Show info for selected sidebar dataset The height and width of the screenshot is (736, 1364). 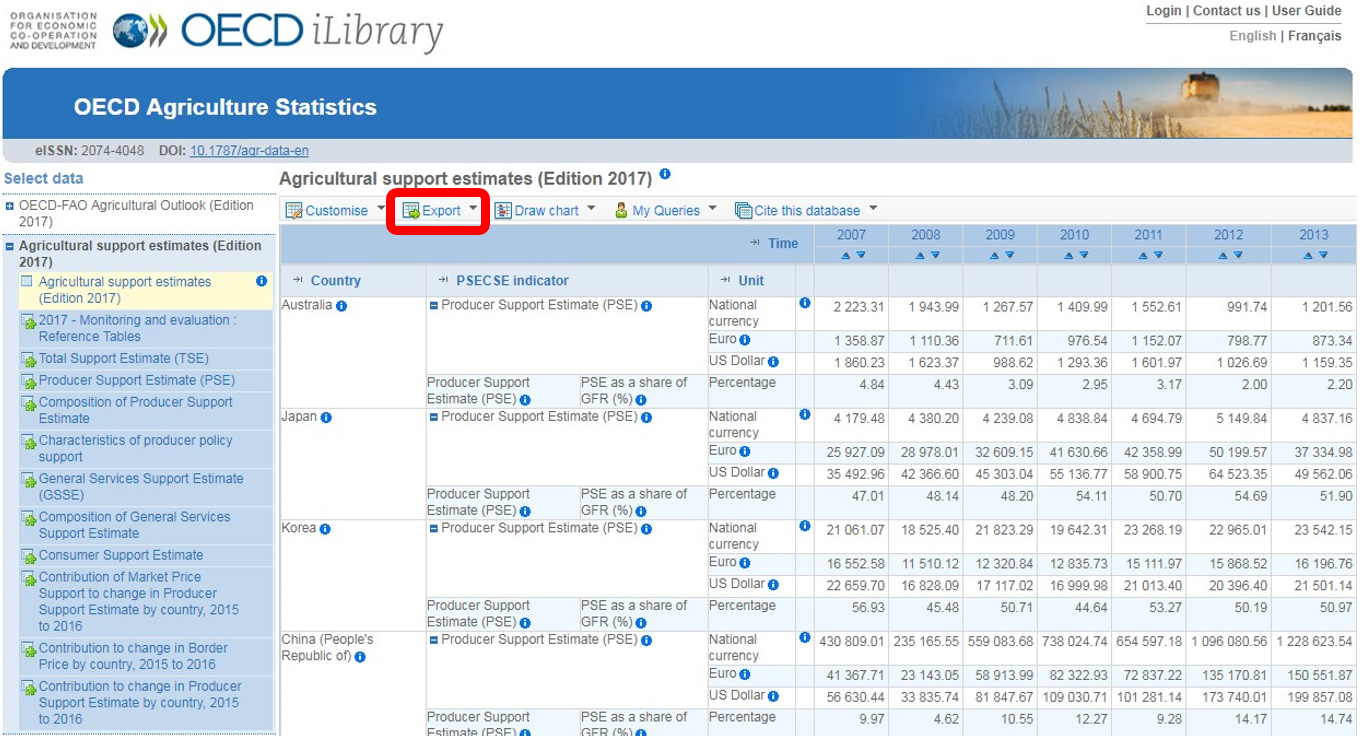point(262,282)
